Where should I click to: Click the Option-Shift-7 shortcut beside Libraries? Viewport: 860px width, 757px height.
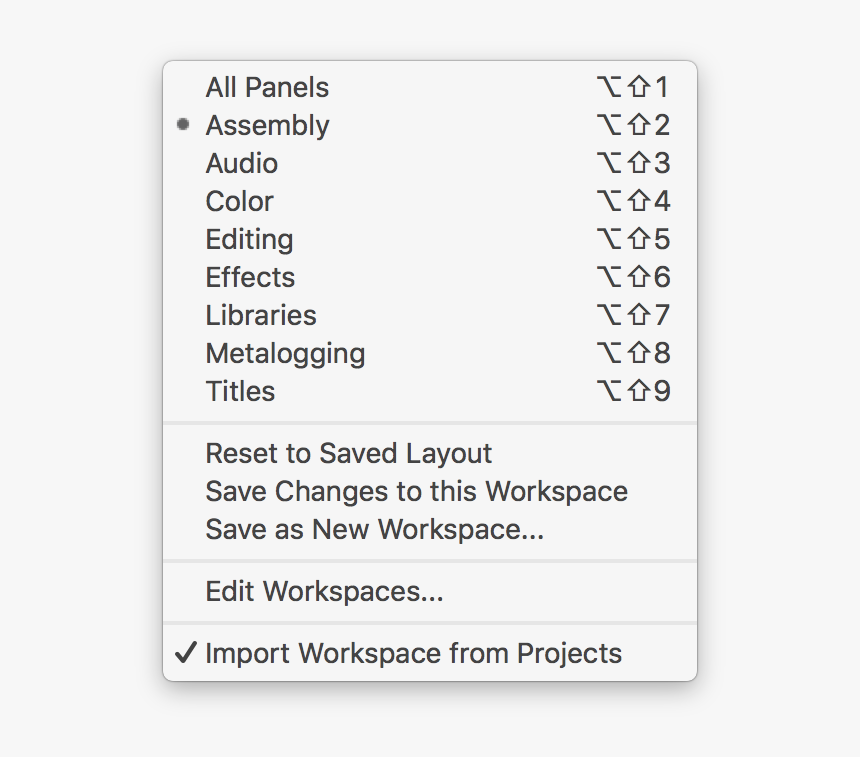tap(632, 316)
